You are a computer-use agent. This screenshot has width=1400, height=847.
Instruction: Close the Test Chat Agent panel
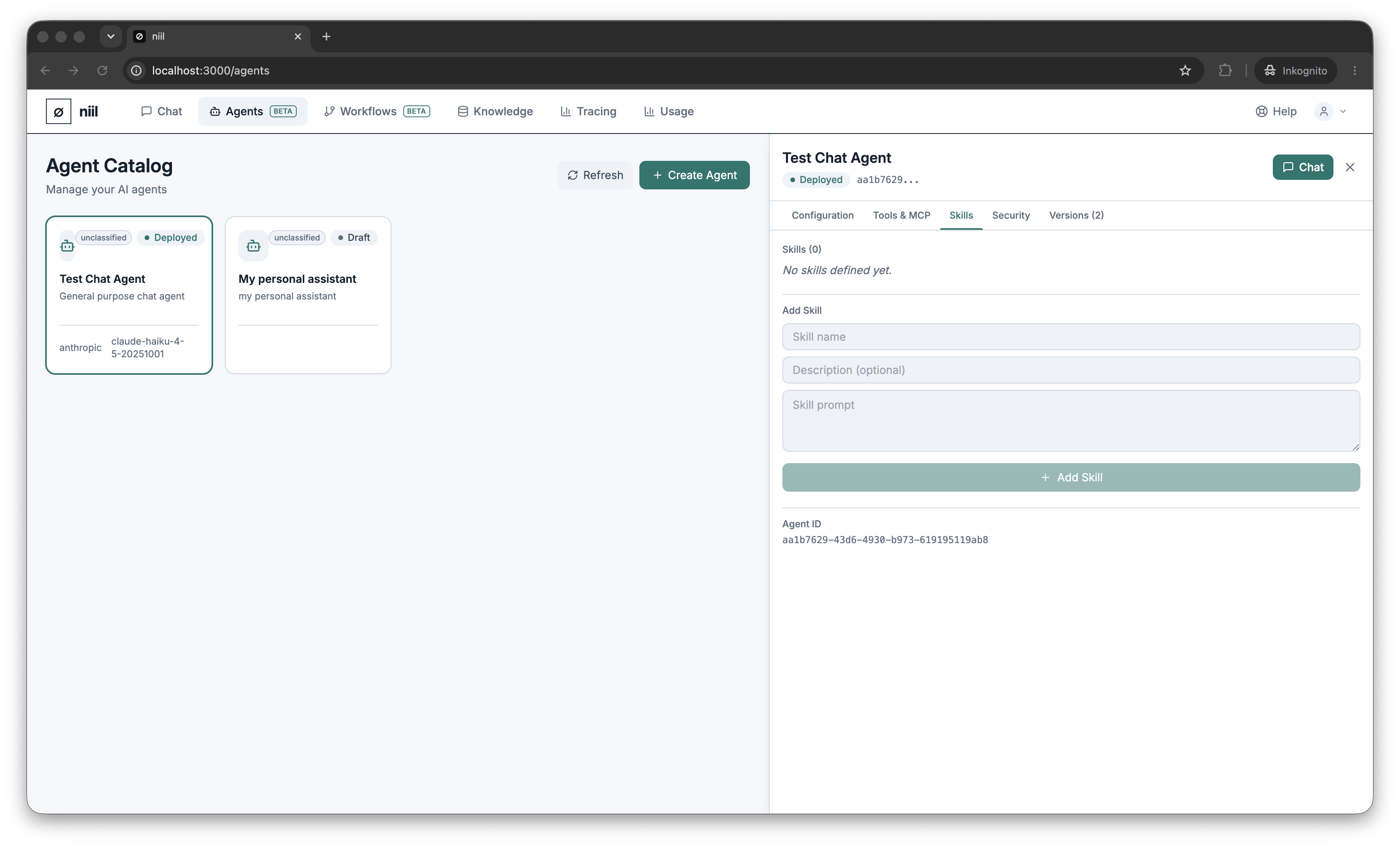pos(1350,167)
